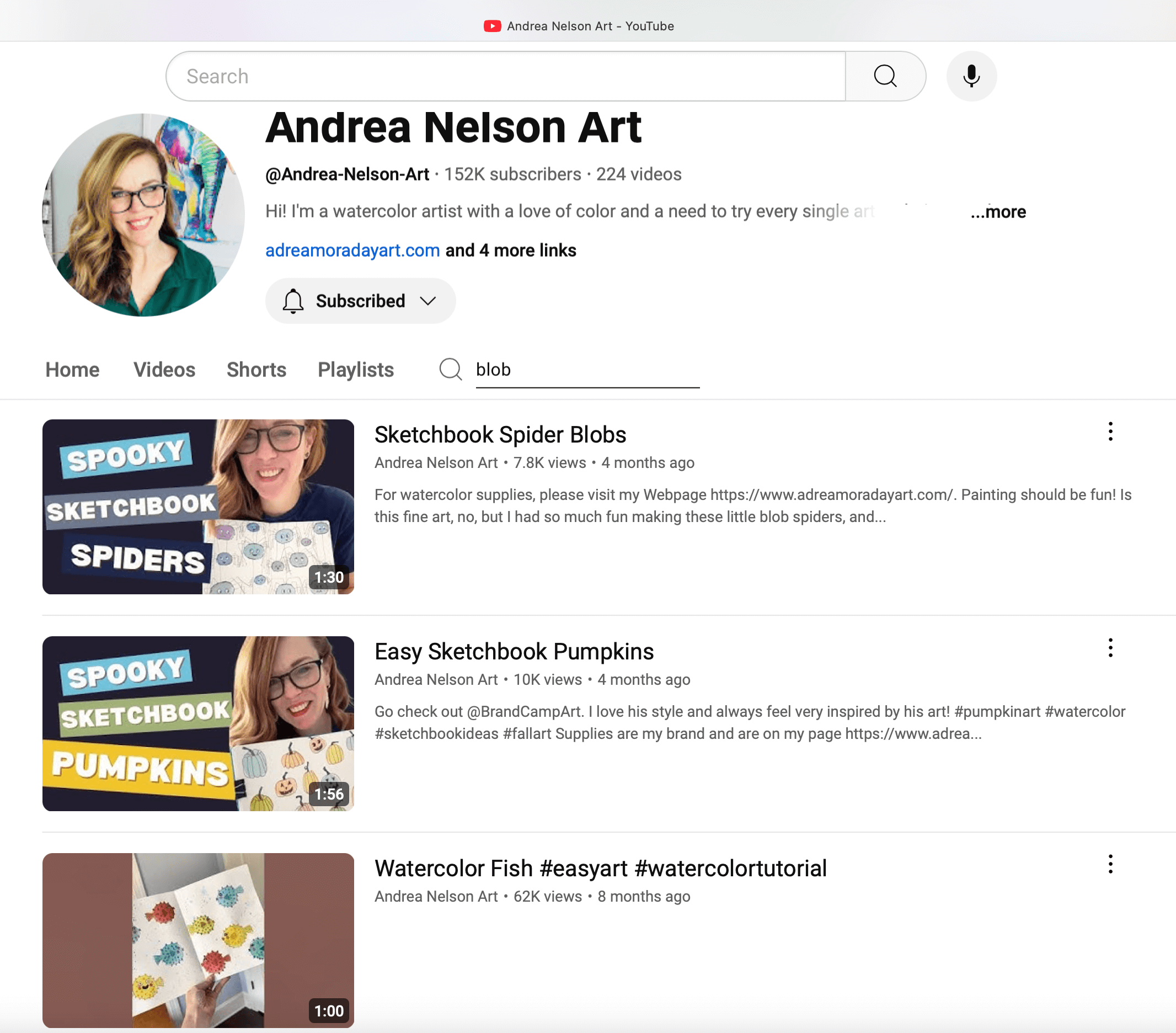1176x1033 pixels.
Task: Open more options for Easy Sketchbook Pumpkins
Action: tap(1110, 648)
